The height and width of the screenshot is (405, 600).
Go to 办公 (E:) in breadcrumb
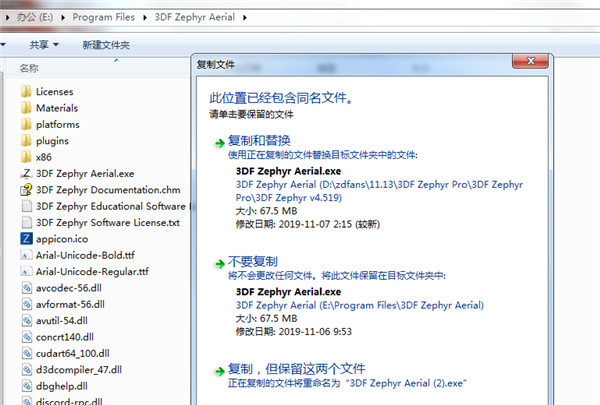point(35,17)
